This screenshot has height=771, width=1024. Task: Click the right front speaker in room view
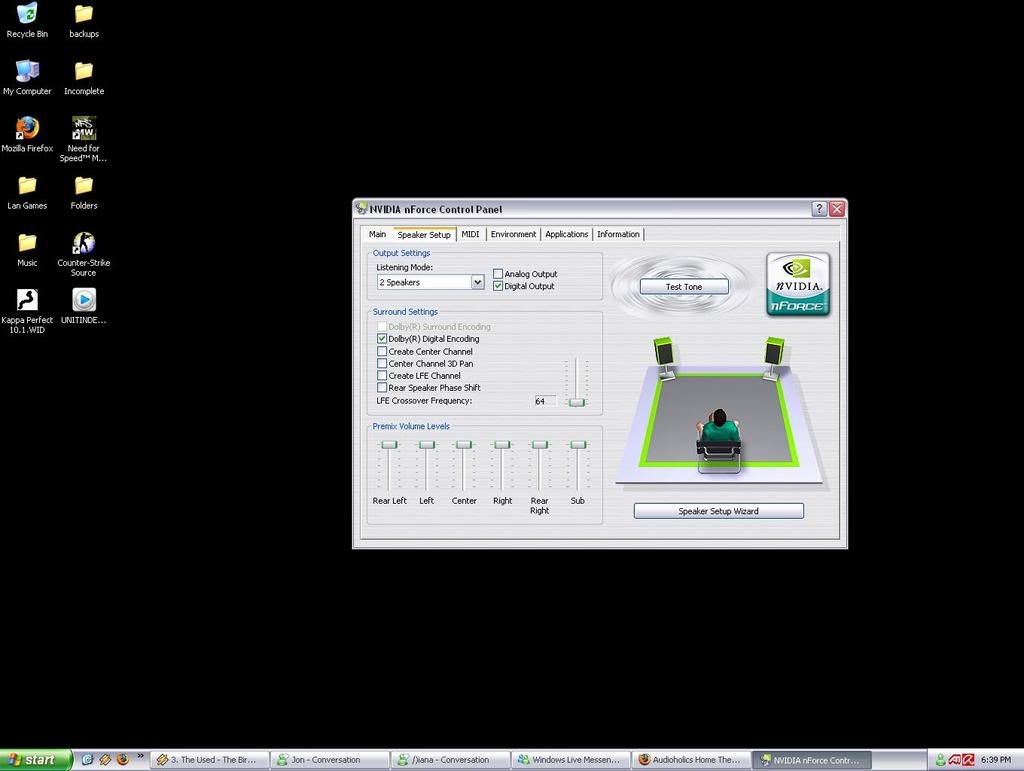click(x=775, y=356)
